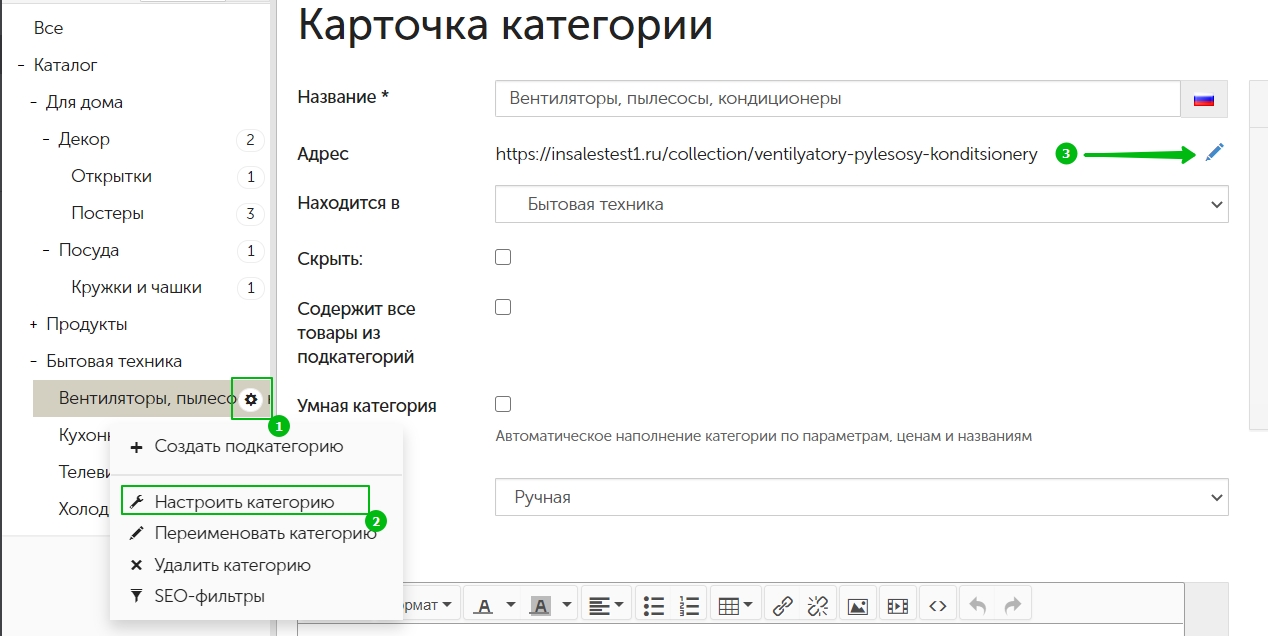1268x636 pixels.
Task: Collapse the Бытовая техника tree node
Action: (33, 361)
